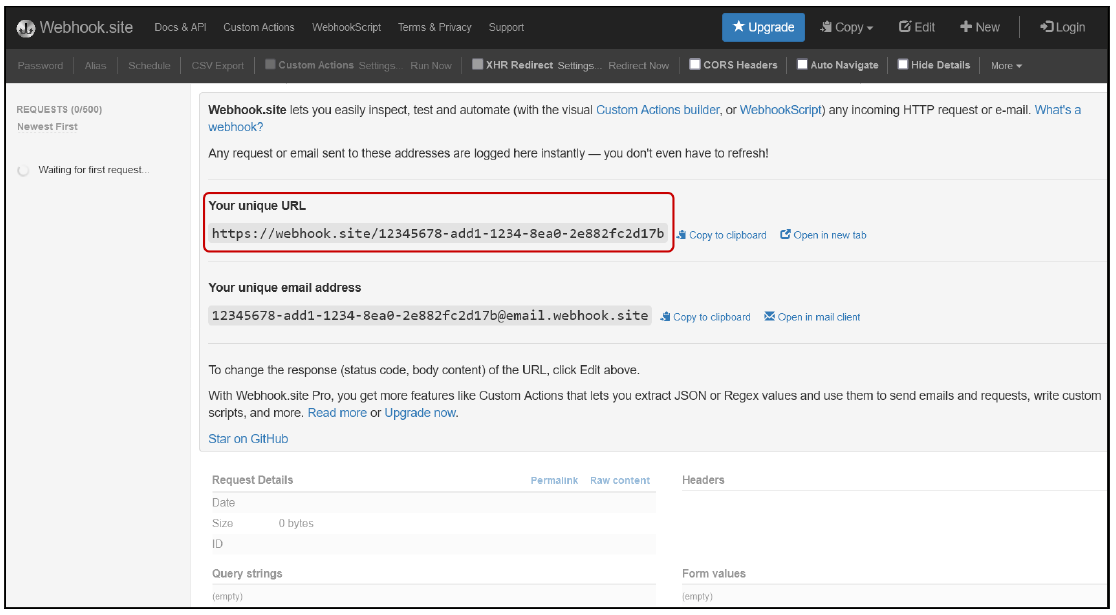Screen dimensions: 1116x615
Task: Click Run Now in toolbar
Action: 431,65
